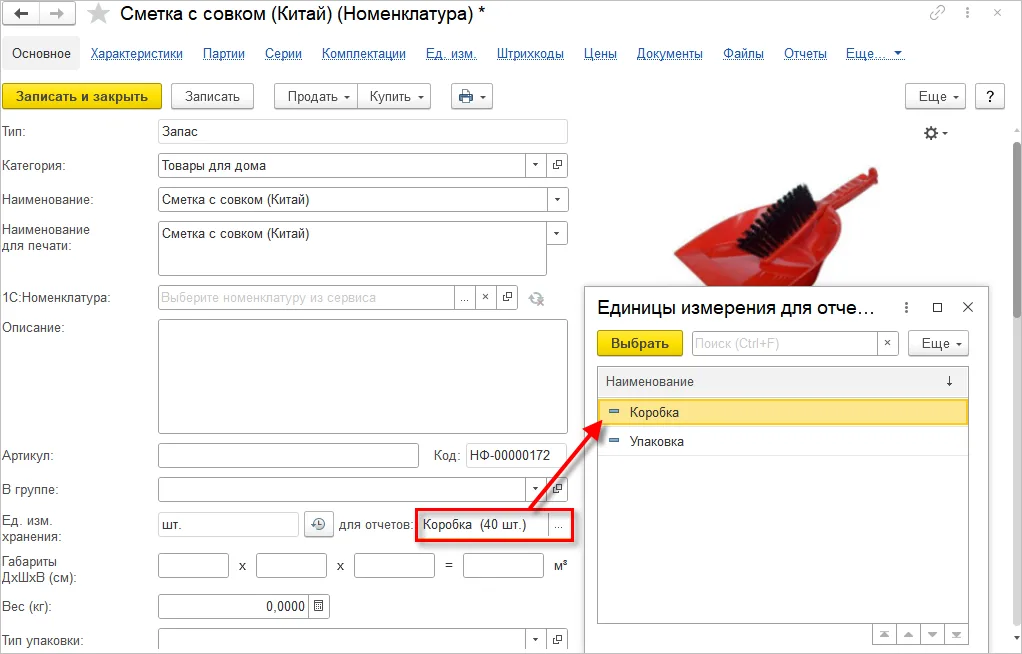1022x654 pixels.
Task: Open image settings gear icon
Action: (x=935, y=133)
